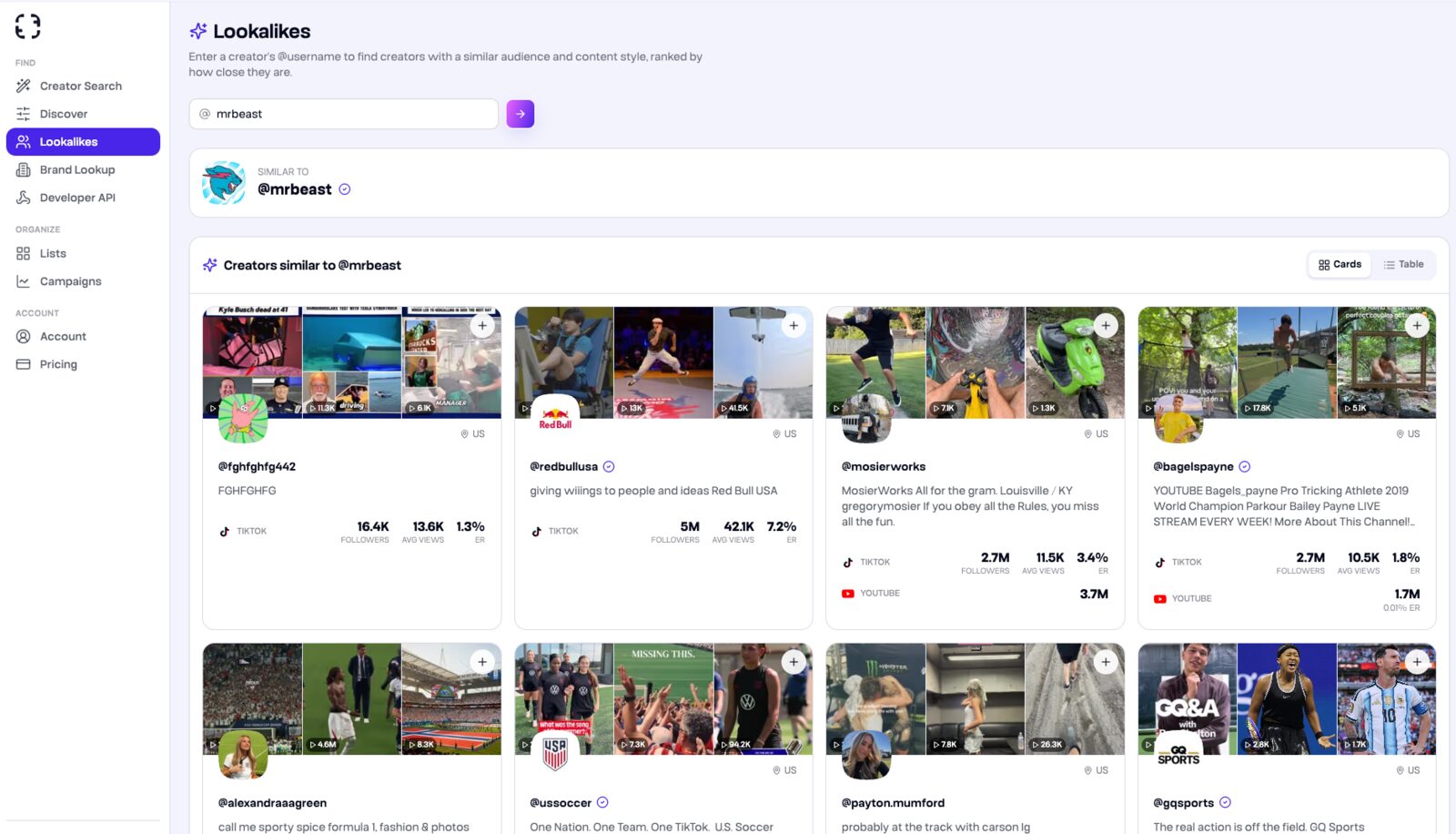Image resolution: width=1456 pixels, height=834 pixels.
Task: Click the TikTok icon on @redbullusa card
Action: click(x=537, y=532)
